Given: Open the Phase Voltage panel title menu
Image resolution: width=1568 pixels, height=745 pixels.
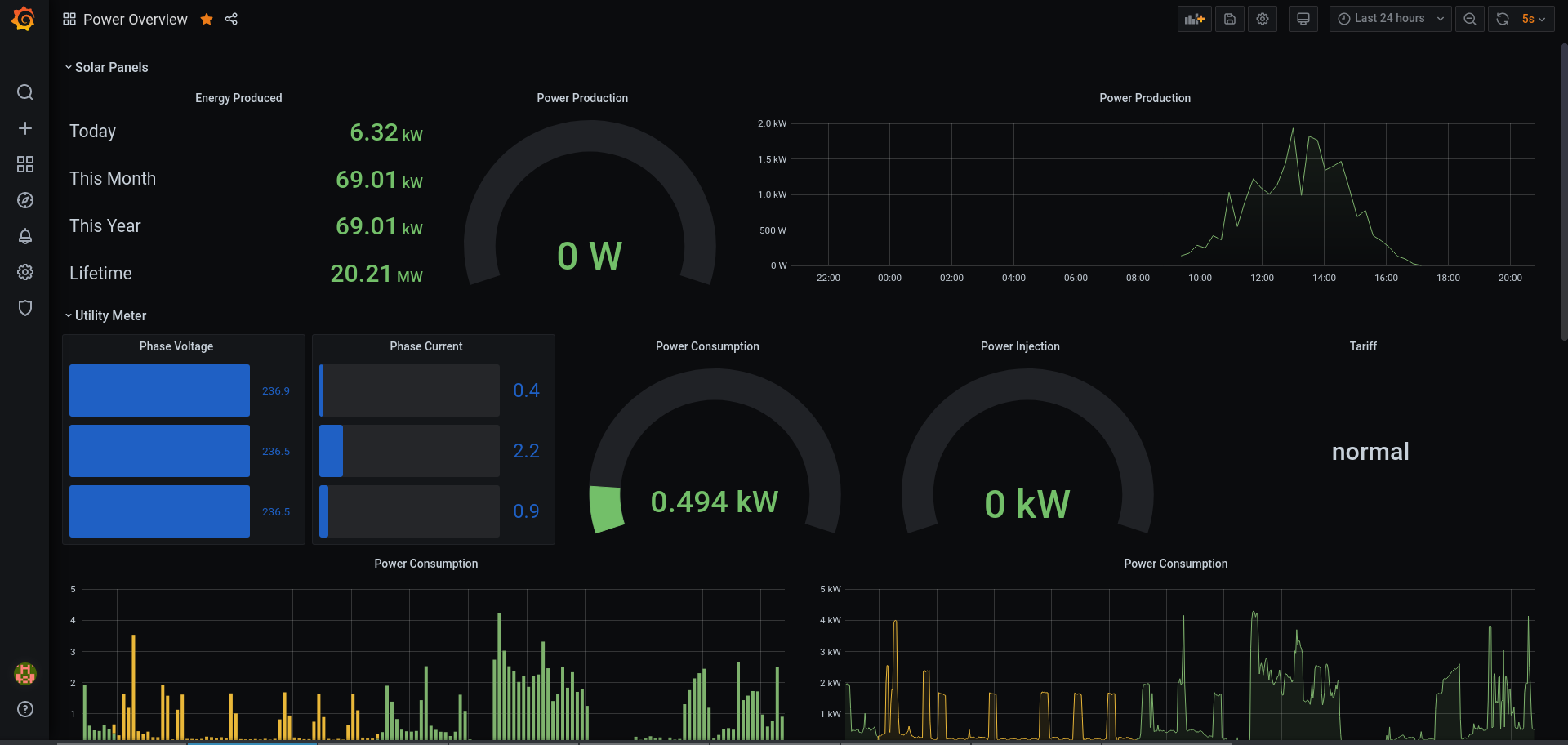Looking at the screenshot, I should click(176, 346).
